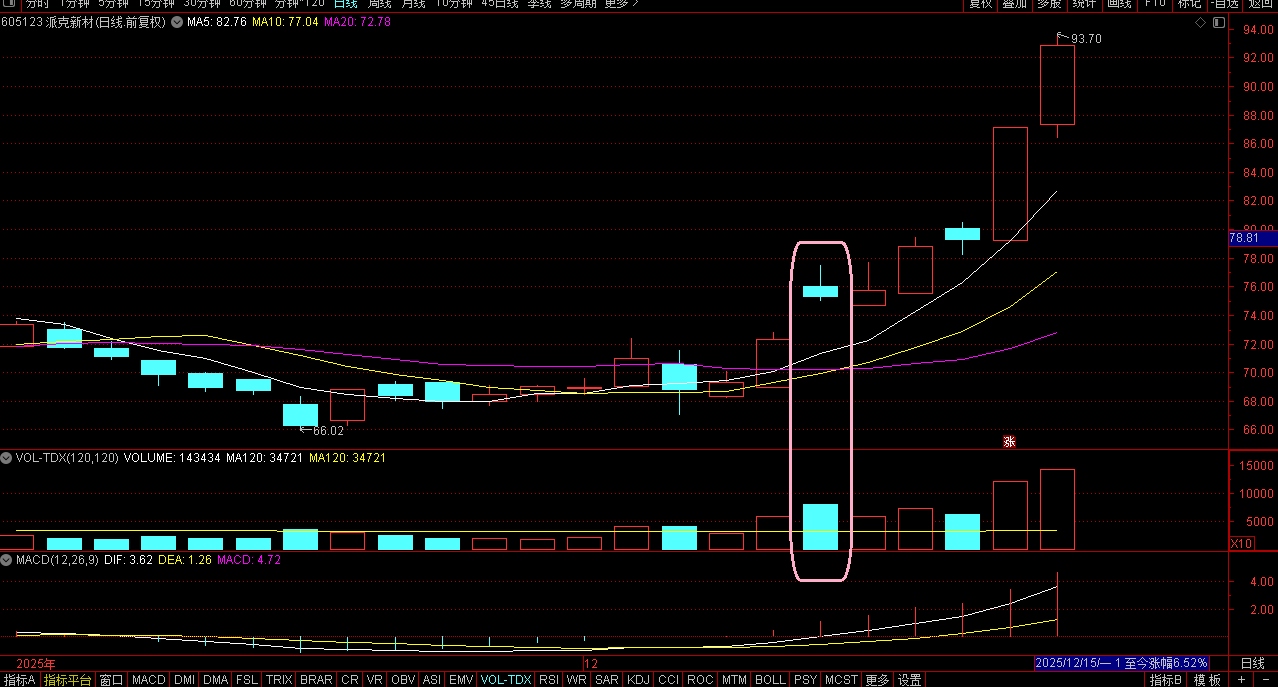Click the tallest red volume bar at far right

tap(1057, 509)
